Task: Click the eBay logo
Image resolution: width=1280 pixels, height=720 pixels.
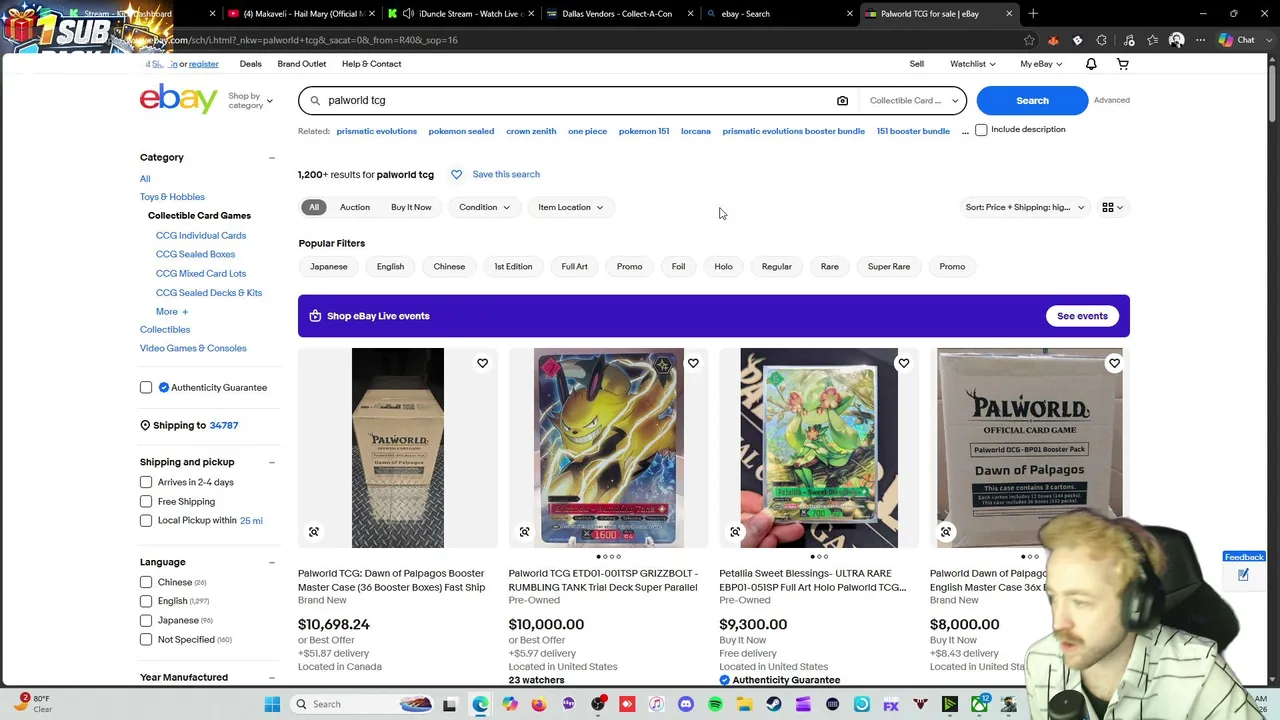Action: pos(179,99)
